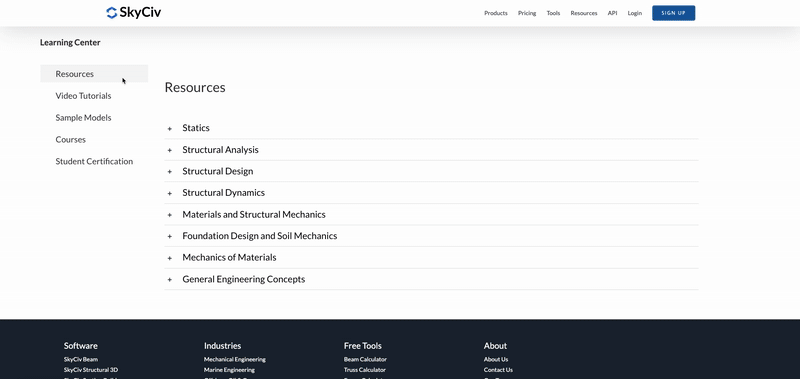
Task: Click Materials and Structural Mechanics title
Action: pyautogui.click(x=254, y=215)
